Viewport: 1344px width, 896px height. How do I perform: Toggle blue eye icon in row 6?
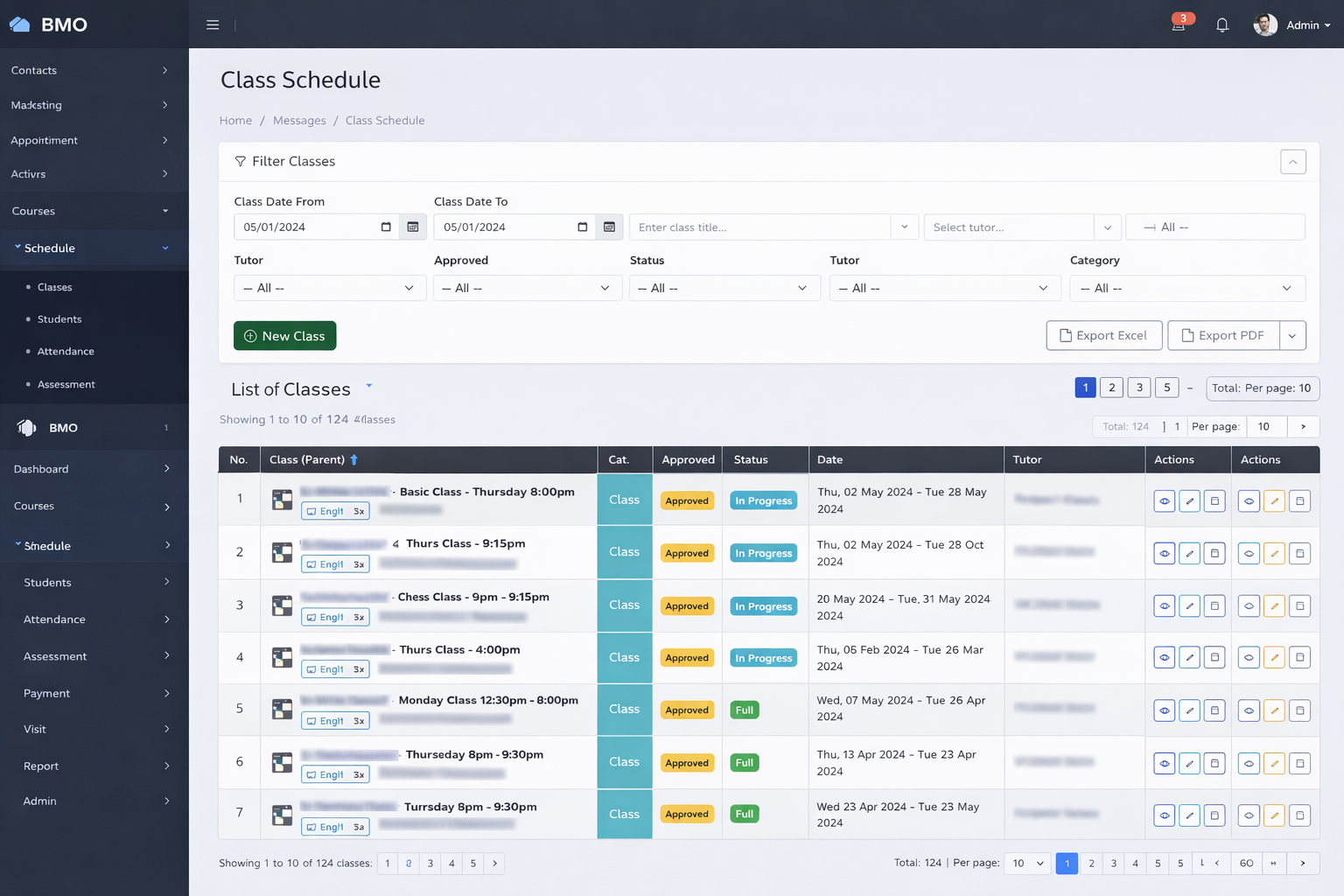(x=1164, y=763)
